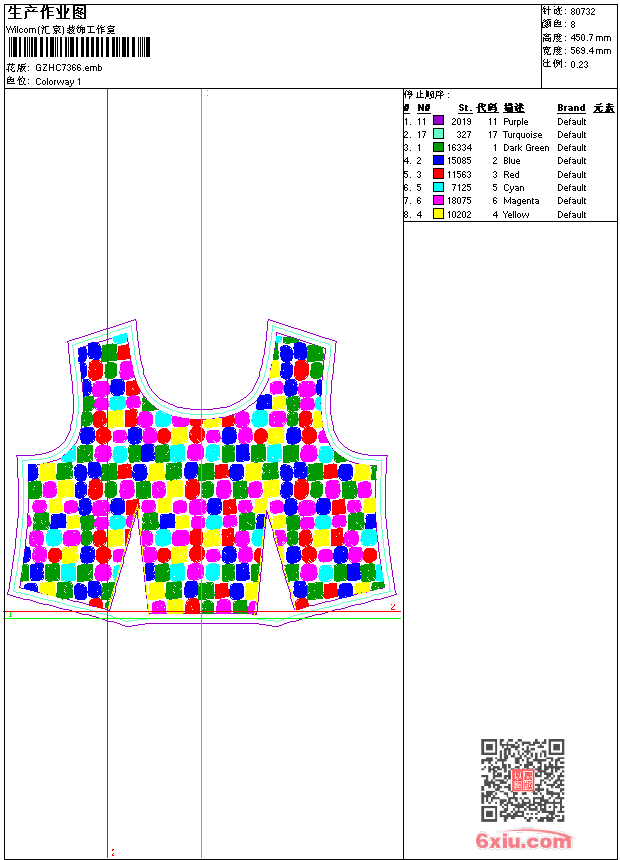Click the Yellow row Default brand
This screenshot has height=860, width=620.
[x=572, y=214]
